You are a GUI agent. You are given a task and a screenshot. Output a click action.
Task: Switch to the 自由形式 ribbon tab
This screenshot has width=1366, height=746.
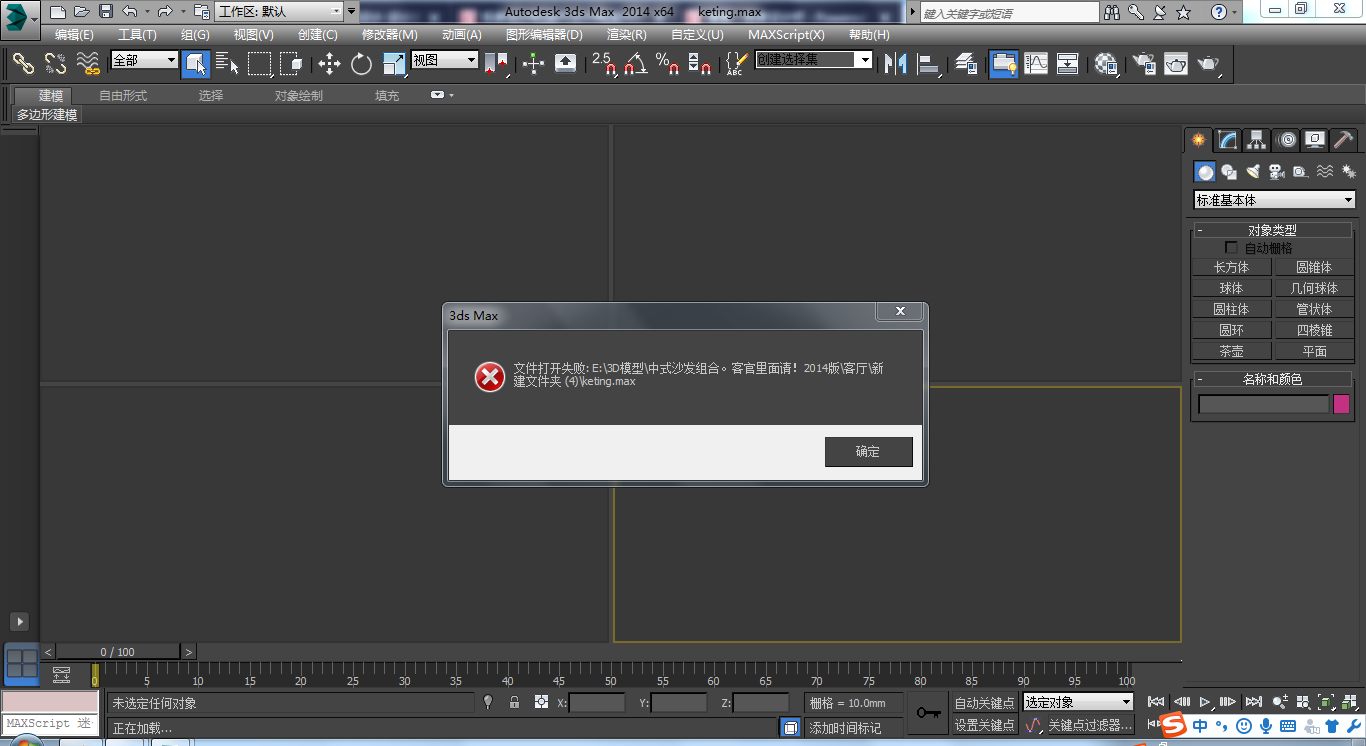[x=123, y=96]
